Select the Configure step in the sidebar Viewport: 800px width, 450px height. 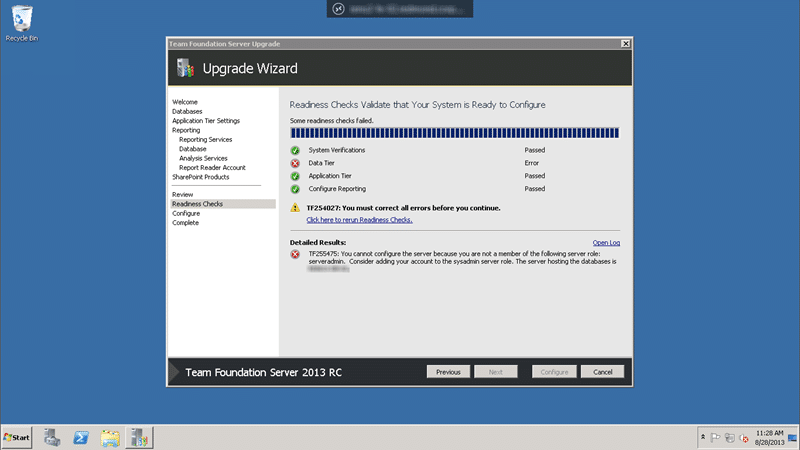[x=186, y=213]
